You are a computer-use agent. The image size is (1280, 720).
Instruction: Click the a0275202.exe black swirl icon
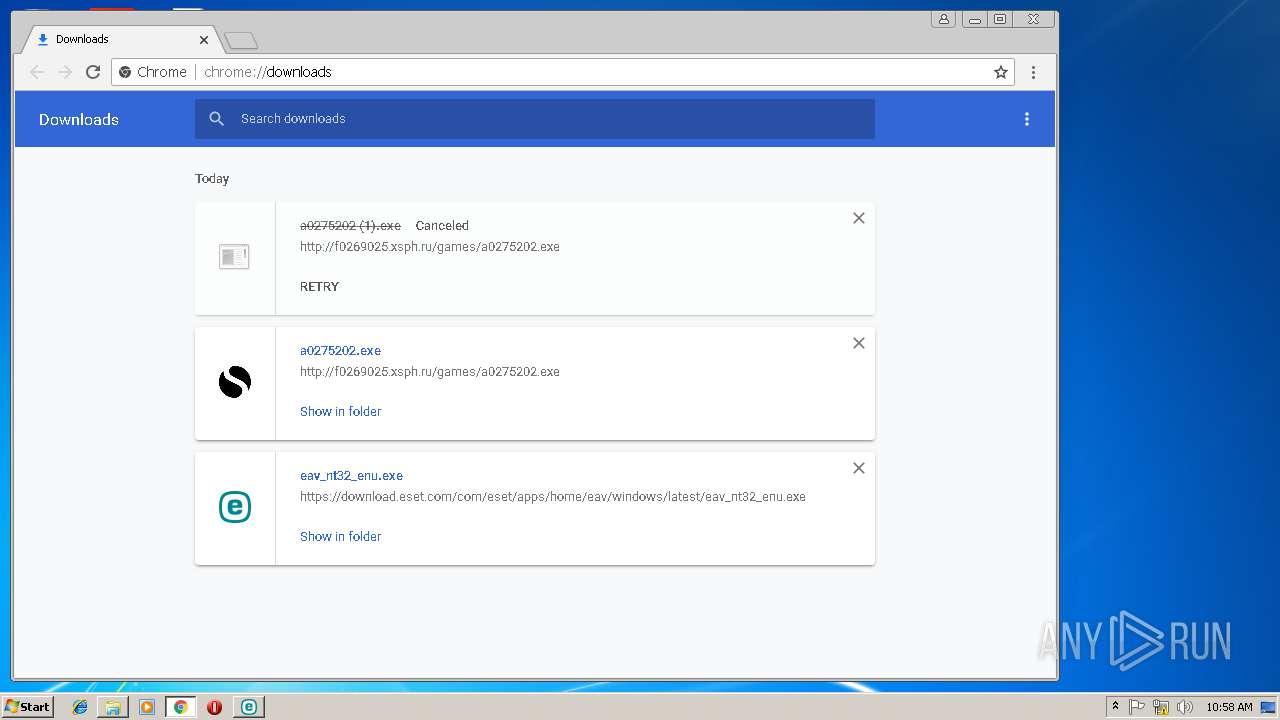234,382
